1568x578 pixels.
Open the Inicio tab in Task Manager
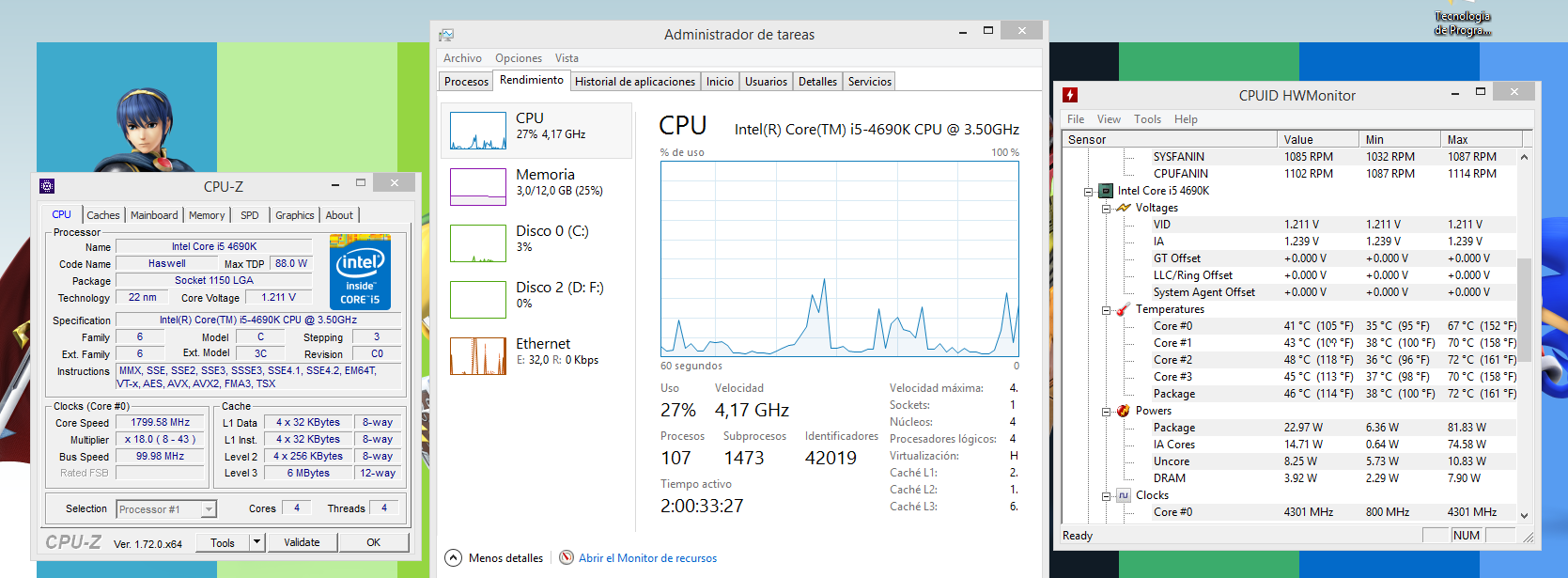(721, 82)
